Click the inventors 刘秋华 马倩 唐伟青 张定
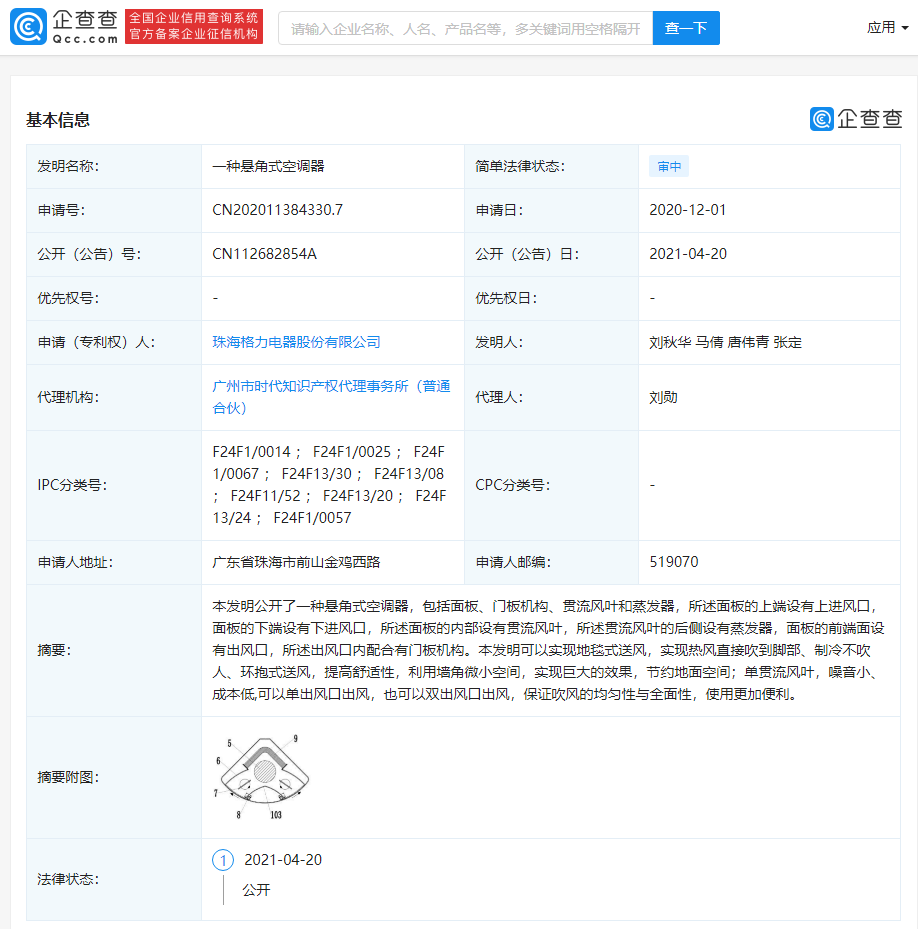 (725, 342)
